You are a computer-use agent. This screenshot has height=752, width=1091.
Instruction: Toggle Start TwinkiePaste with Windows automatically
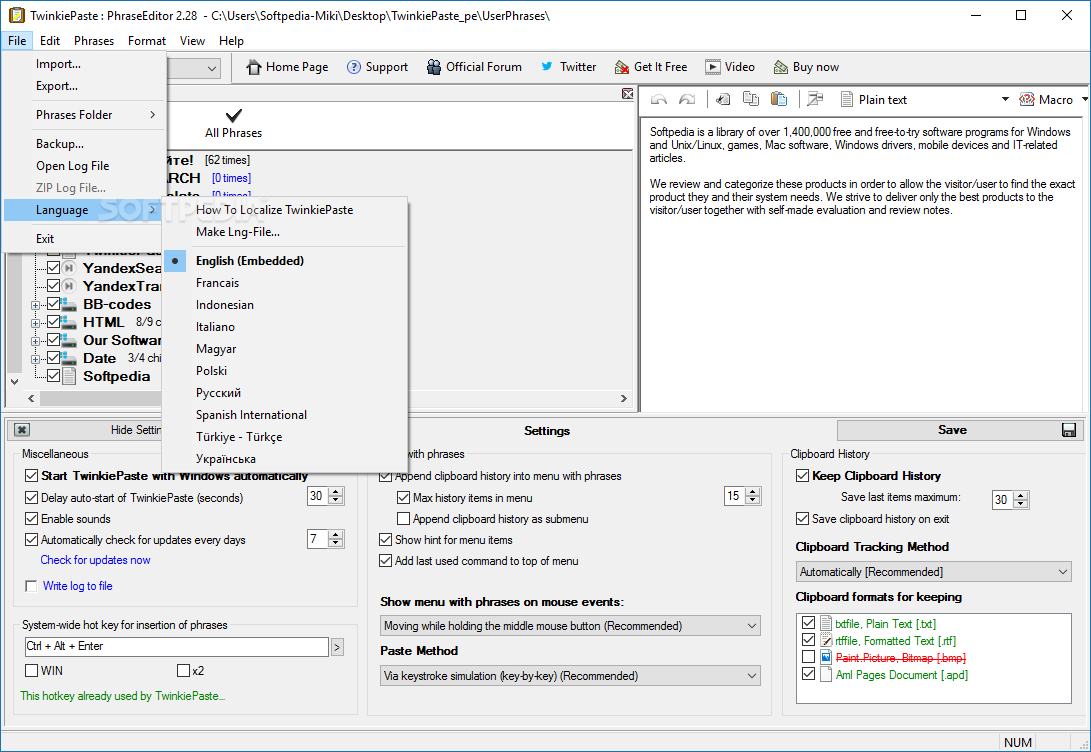[31, 476]
